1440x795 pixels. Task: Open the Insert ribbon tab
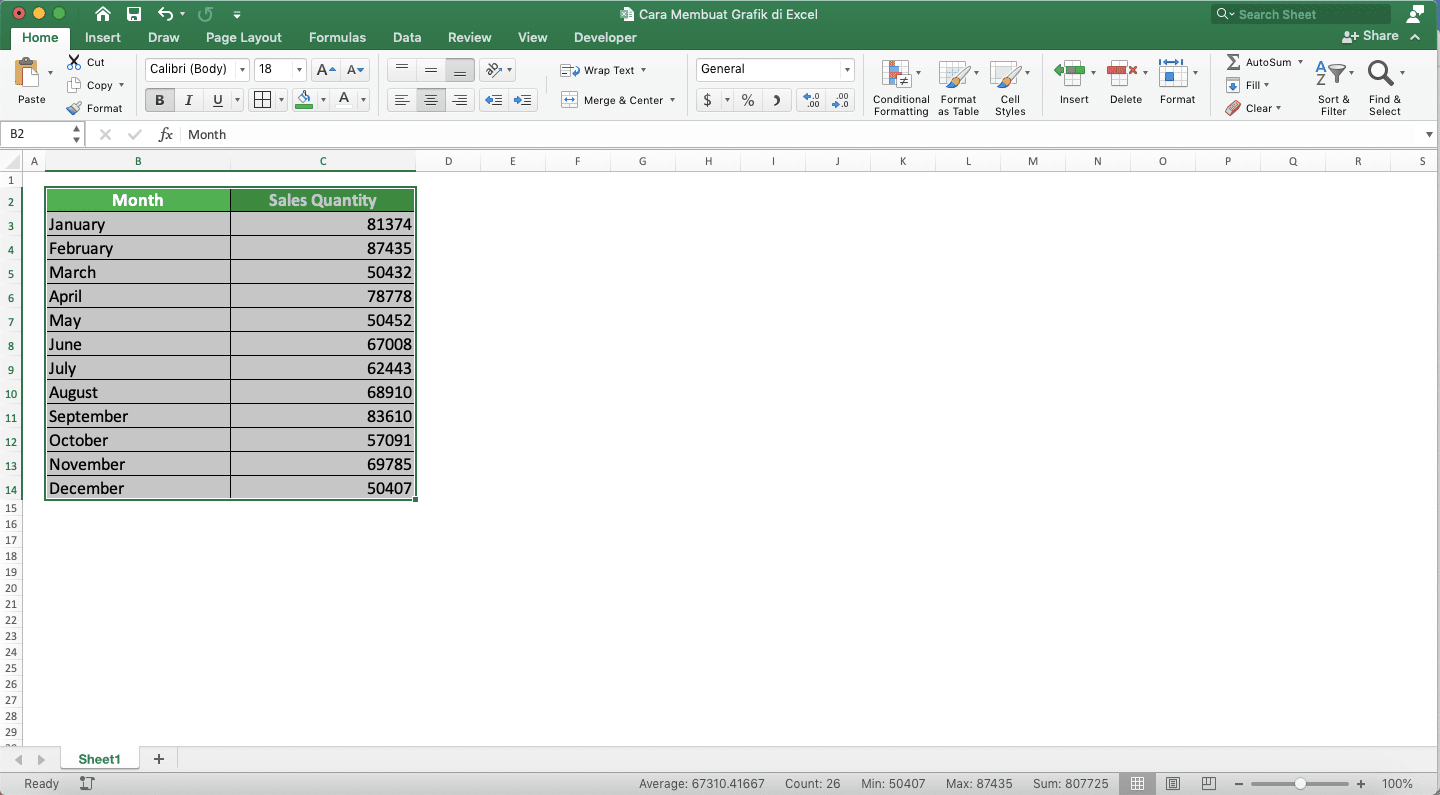pyautogui.click(x=103, y=38)
